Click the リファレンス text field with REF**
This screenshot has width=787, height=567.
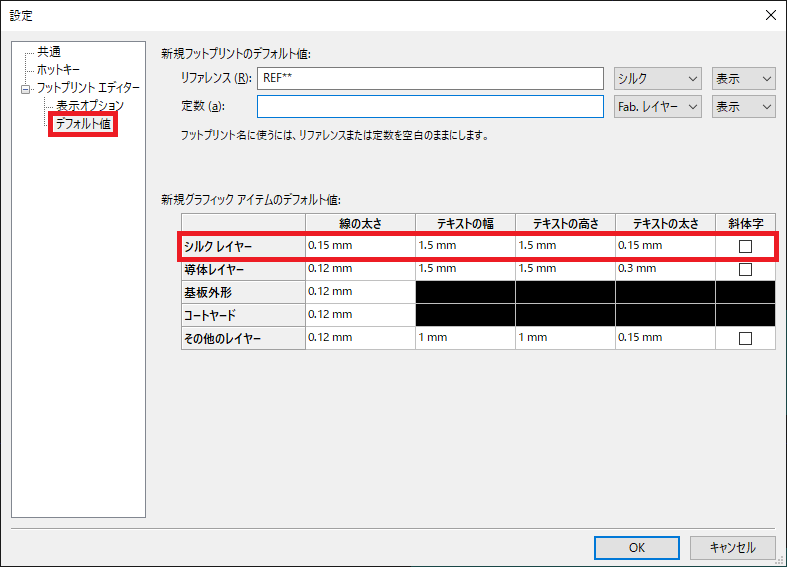430,79
